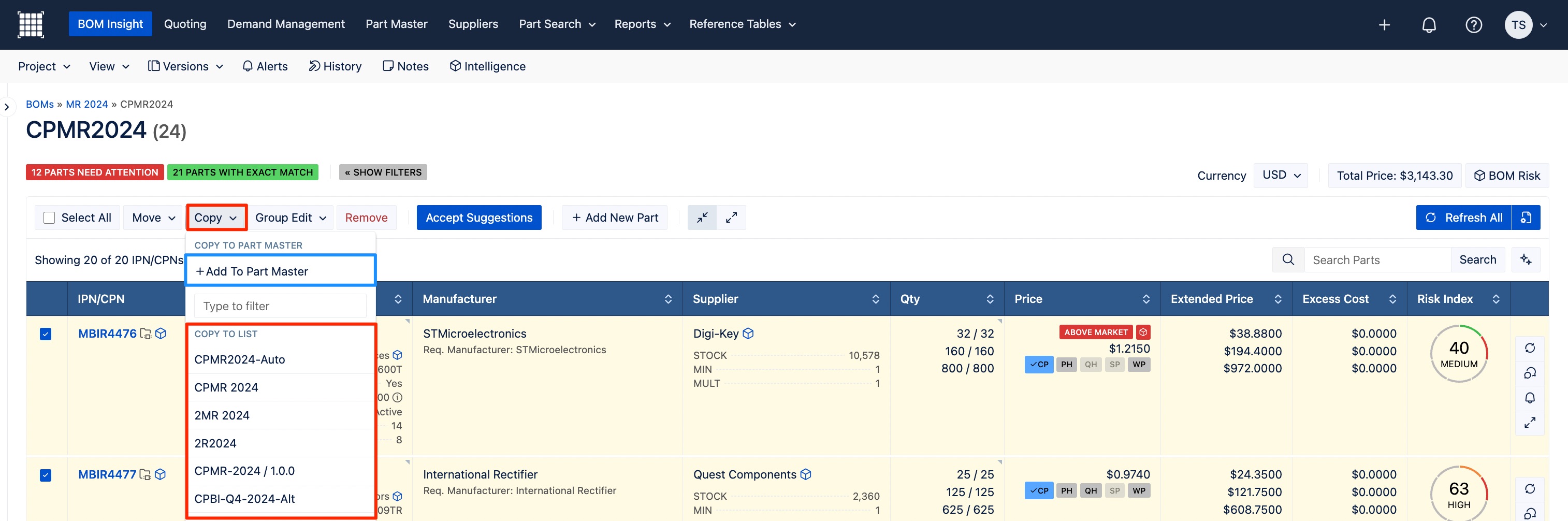Screen dimensions: 1568x521
Task: Click the expand arrows icon in MBIR4476 row
Action: 1529,423
